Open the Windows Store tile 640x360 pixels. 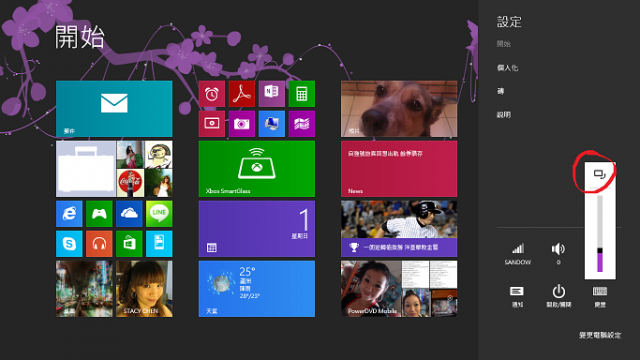[129, 244]
